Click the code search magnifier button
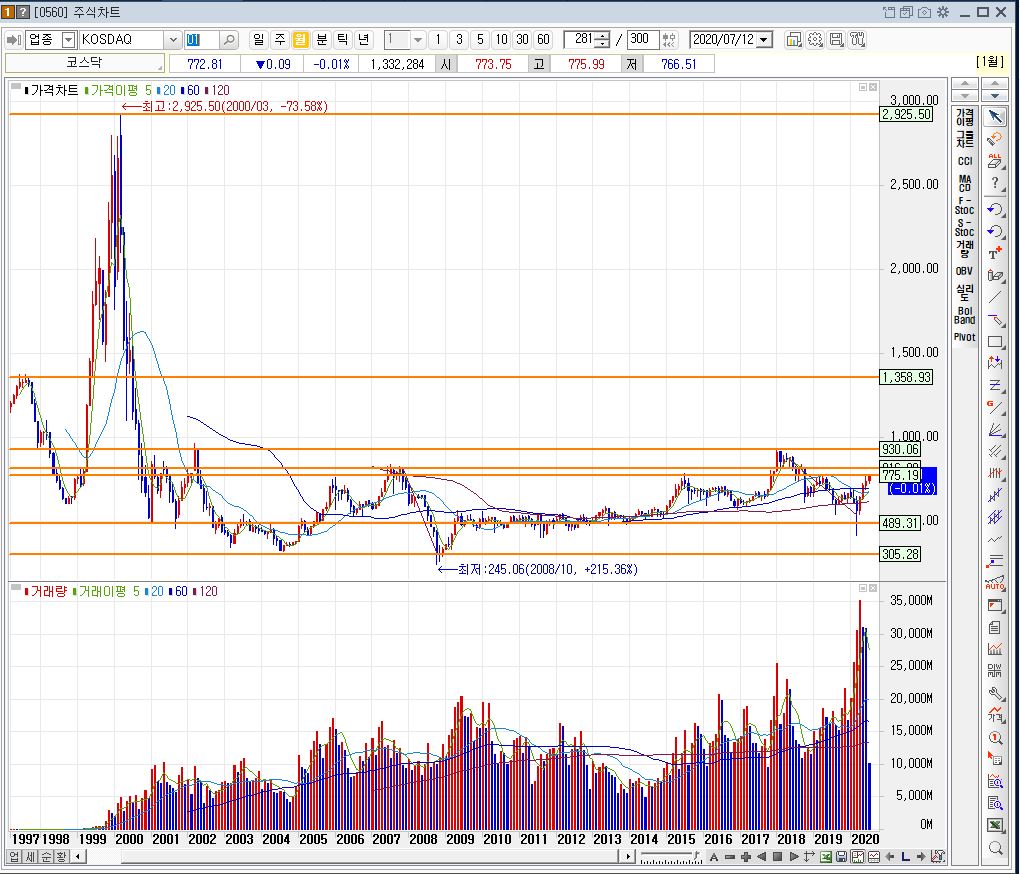The height and width of the screenshot is (874, 1020). coord(229,40)
